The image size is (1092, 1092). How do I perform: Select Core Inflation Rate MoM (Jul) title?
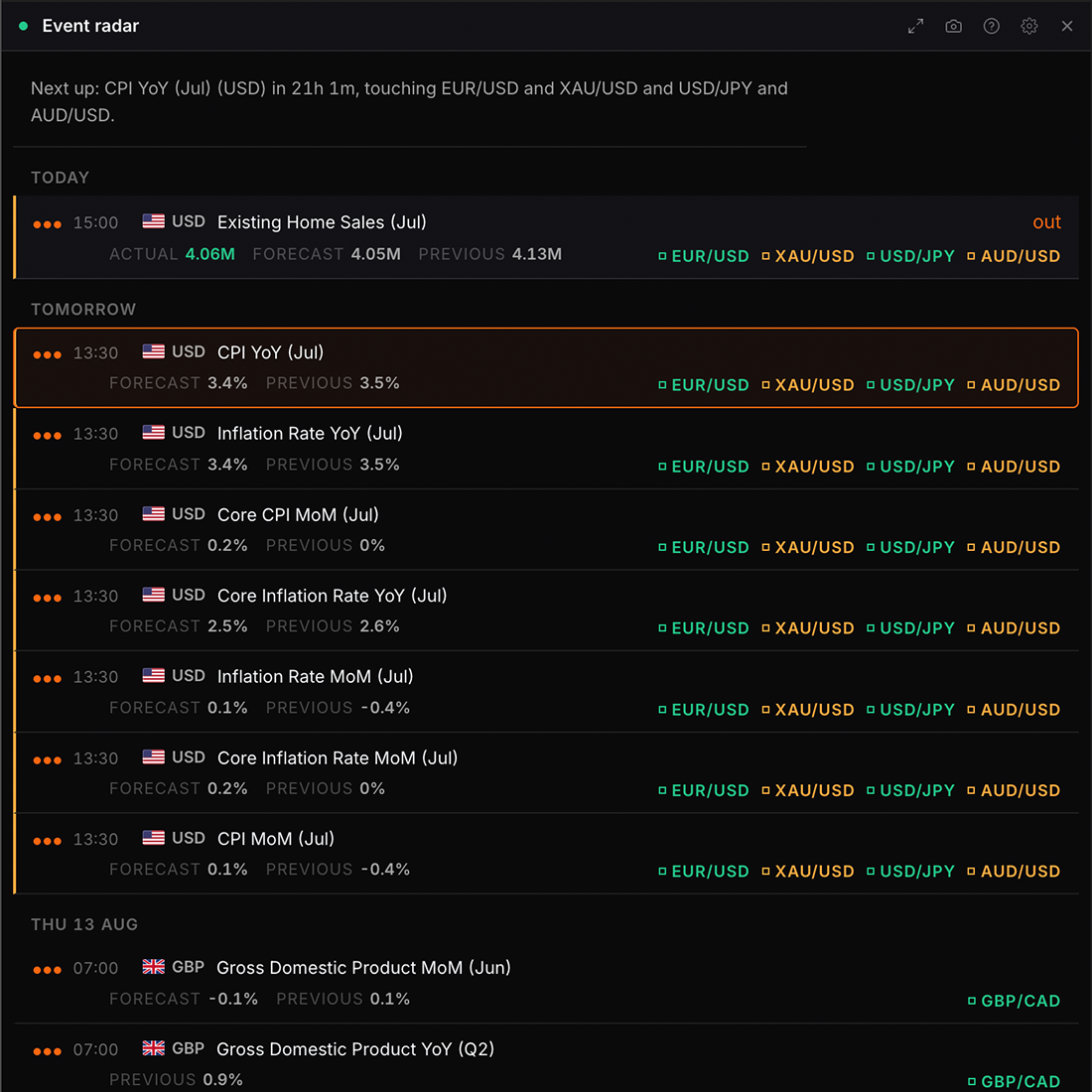338,757
